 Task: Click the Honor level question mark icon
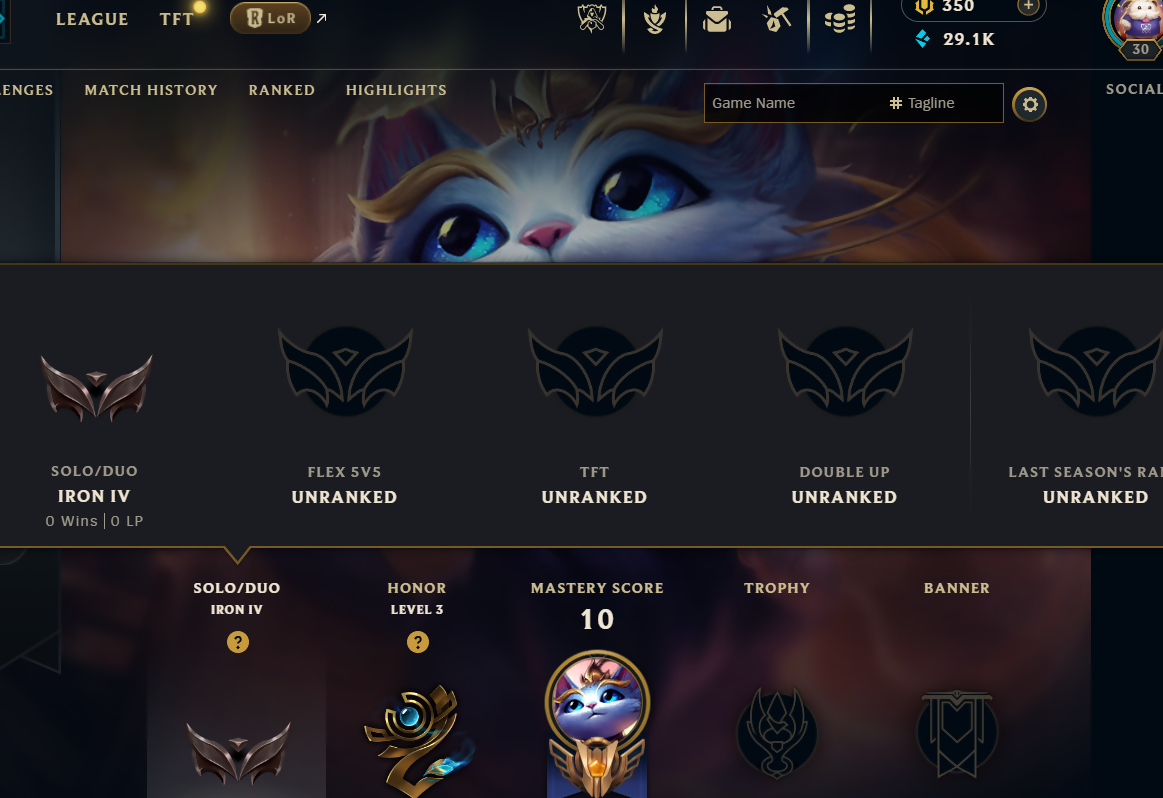click(x=418, y=642)
